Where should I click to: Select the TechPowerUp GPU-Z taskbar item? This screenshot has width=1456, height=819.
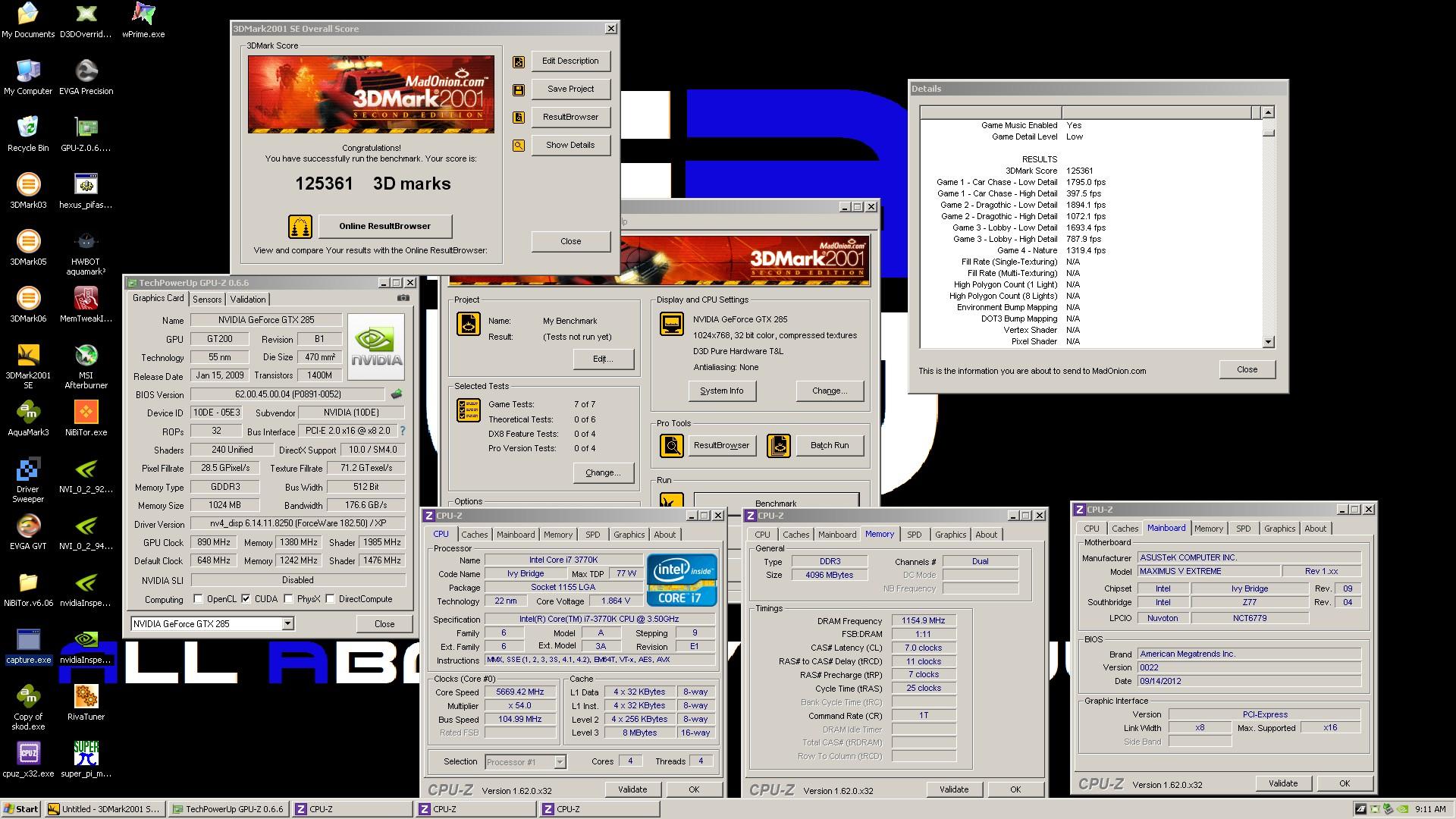227,809
